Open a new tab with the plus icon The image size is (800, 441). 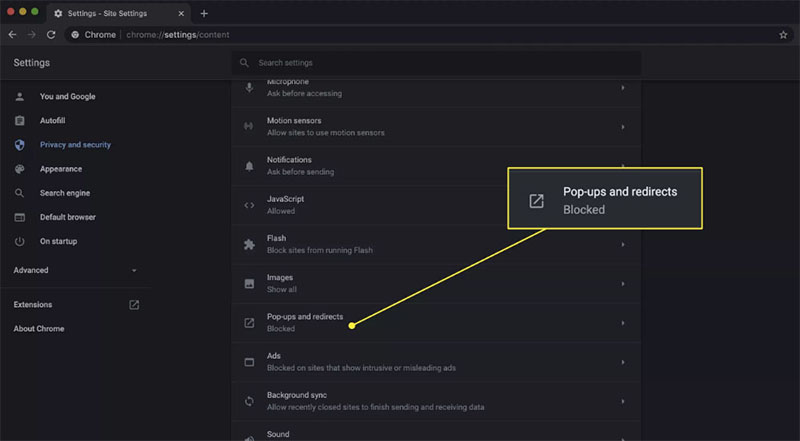[204, 13]
